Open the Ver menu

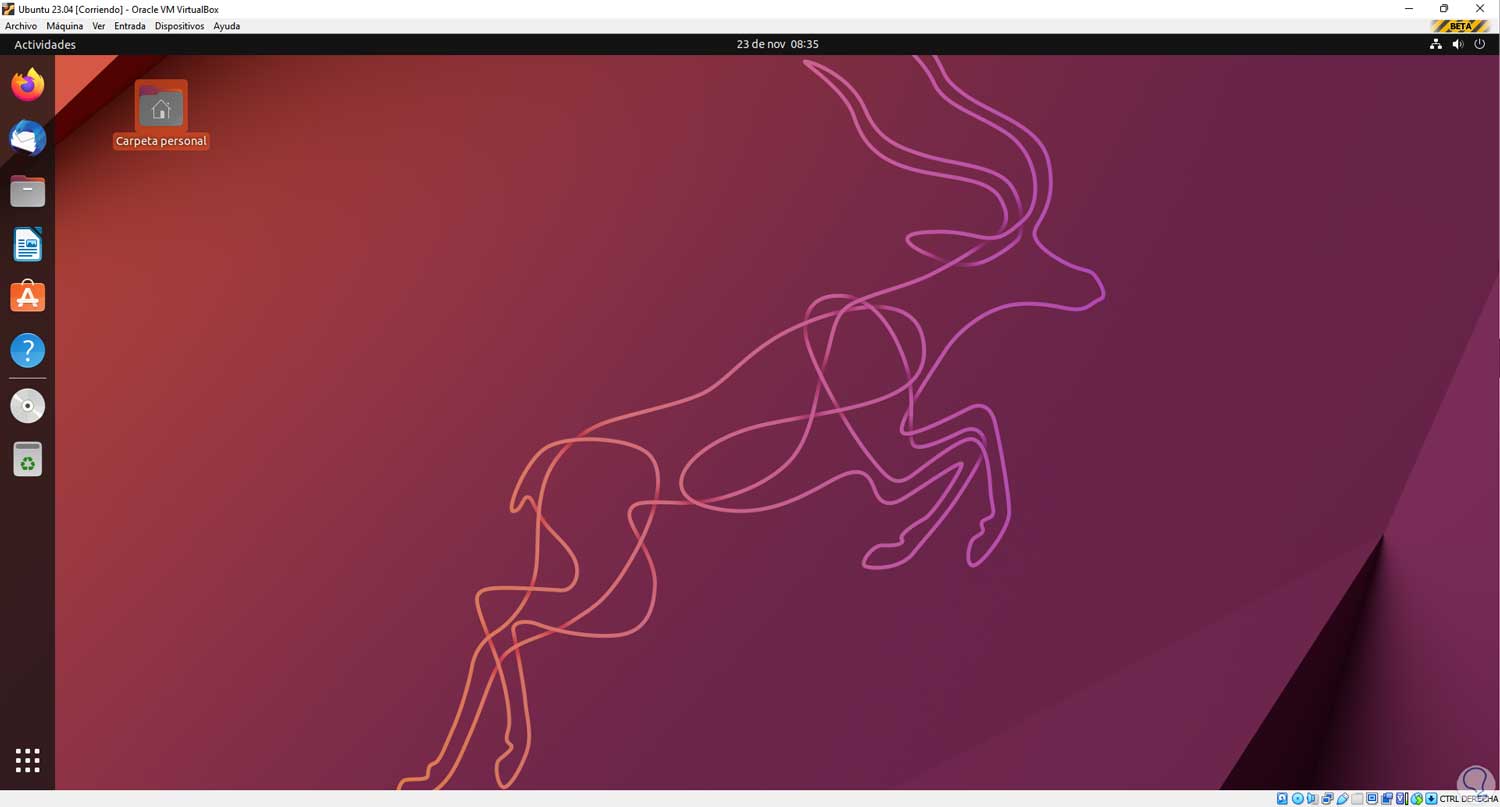pyautogui.click(x=99, y=26)
